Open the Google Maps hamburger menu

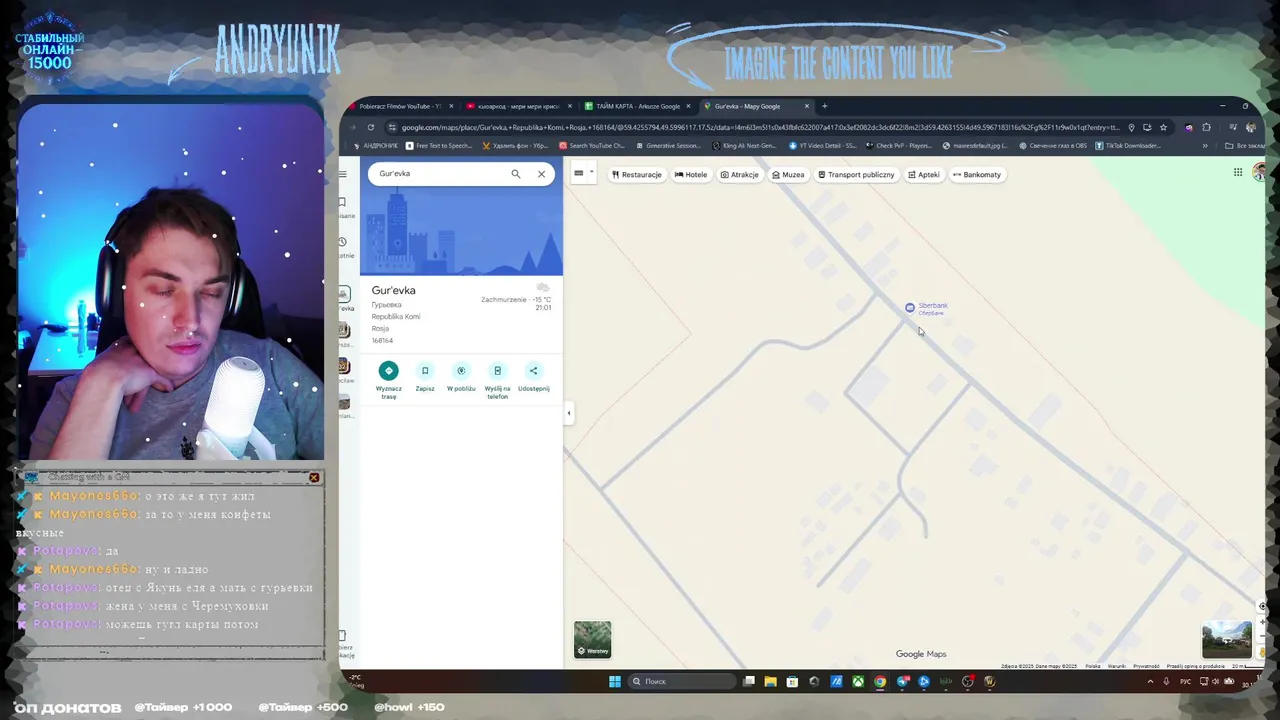click(x=342, y=174)
